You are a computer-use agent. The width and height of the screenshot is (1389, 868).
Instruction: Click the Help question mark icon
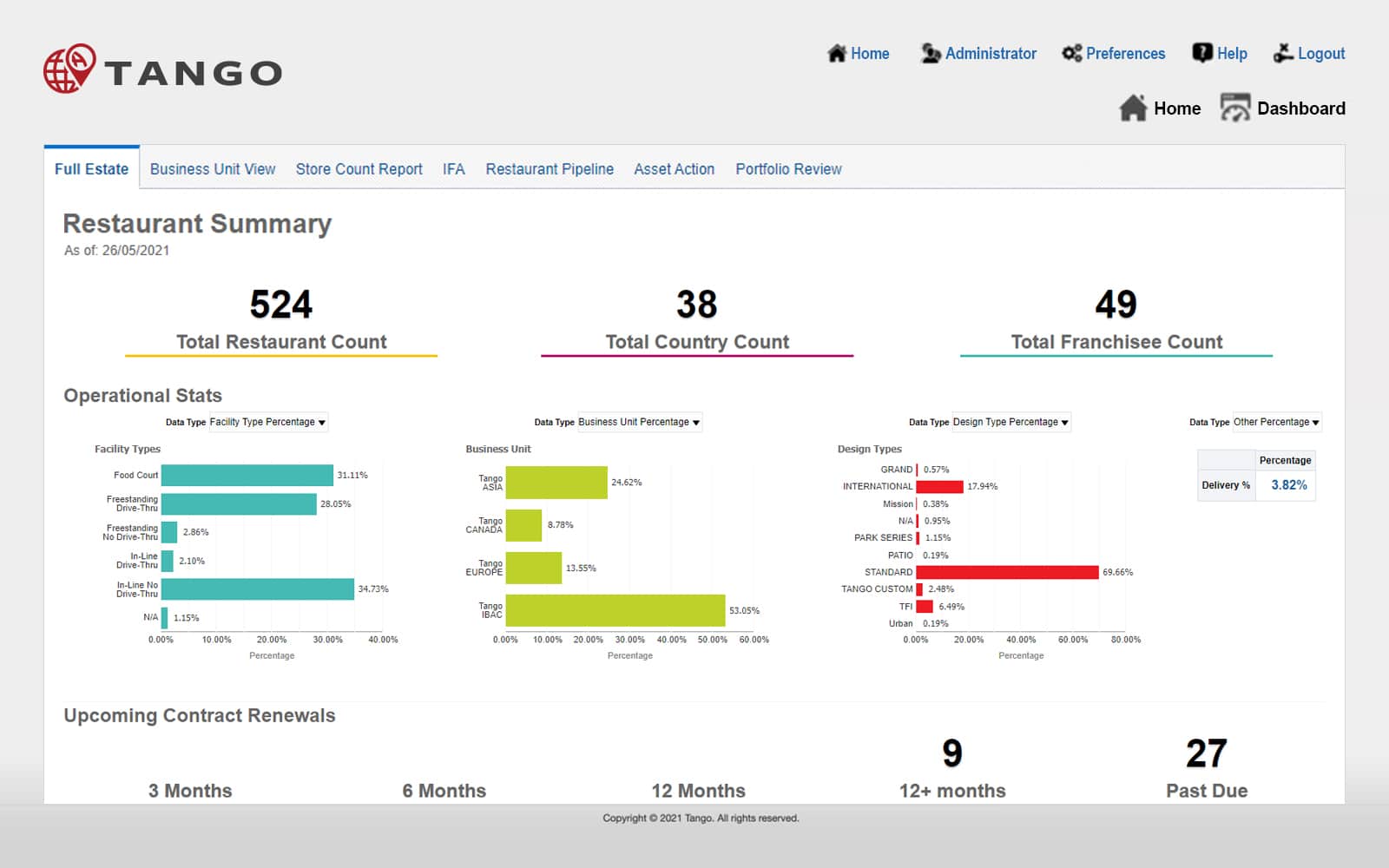point(1202,54)
